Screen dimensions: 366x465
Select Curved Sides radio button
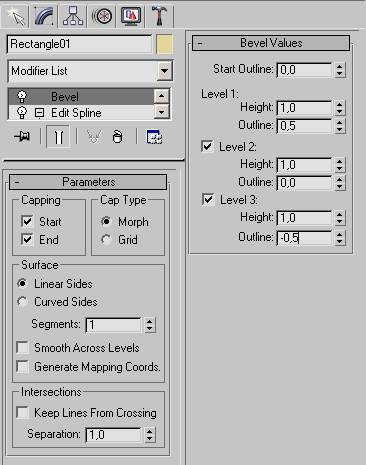[22, 302]
